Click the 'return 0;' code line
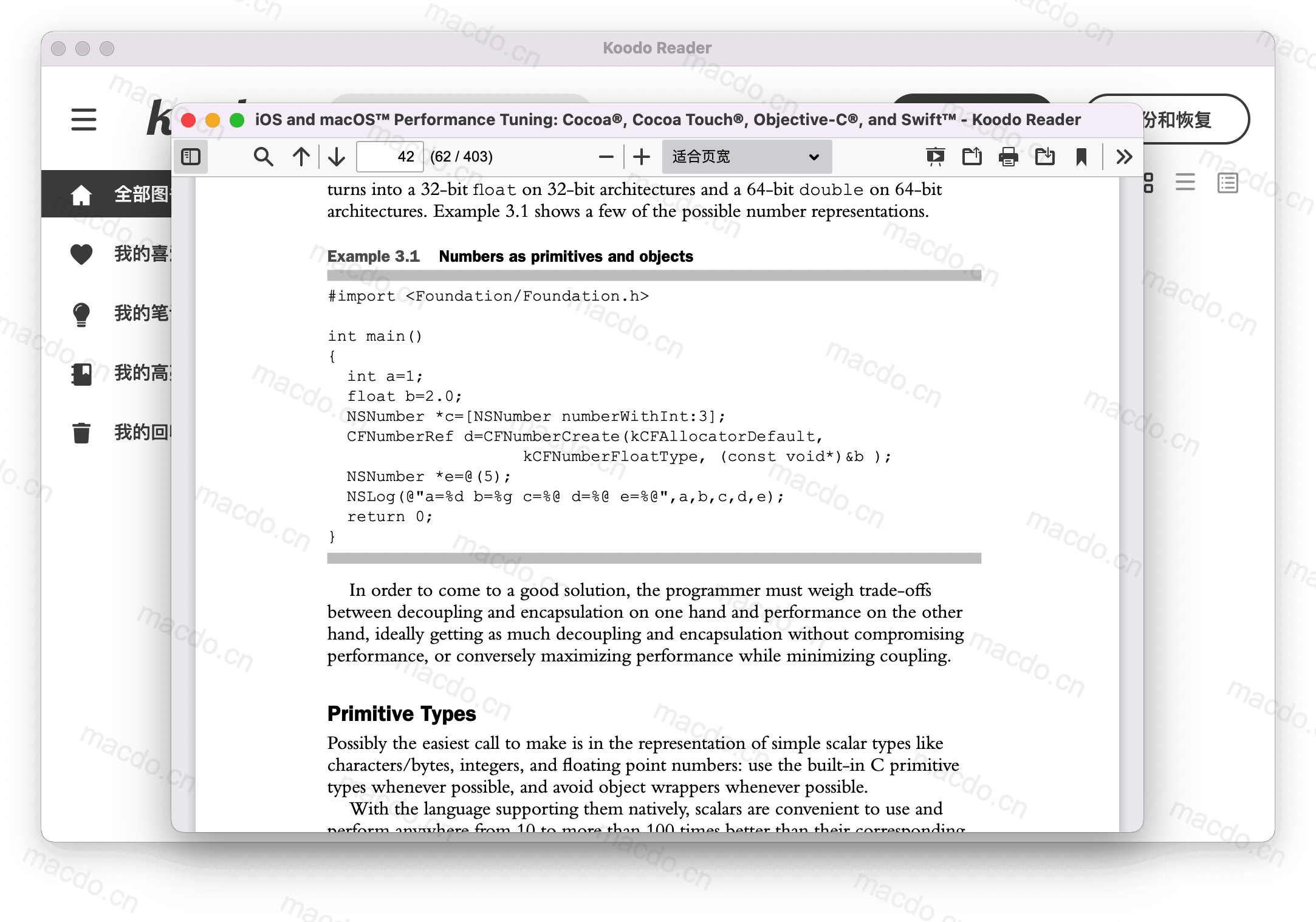The width and height of the screenshot is (1316, 922). click(x=389, y=516)
